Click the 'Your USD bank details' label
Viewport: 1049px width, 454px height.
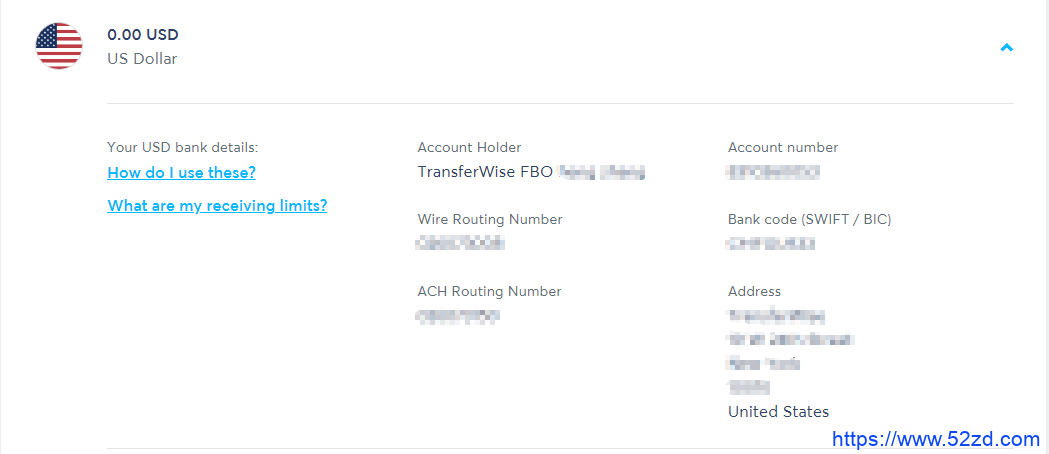coord(183,147)
